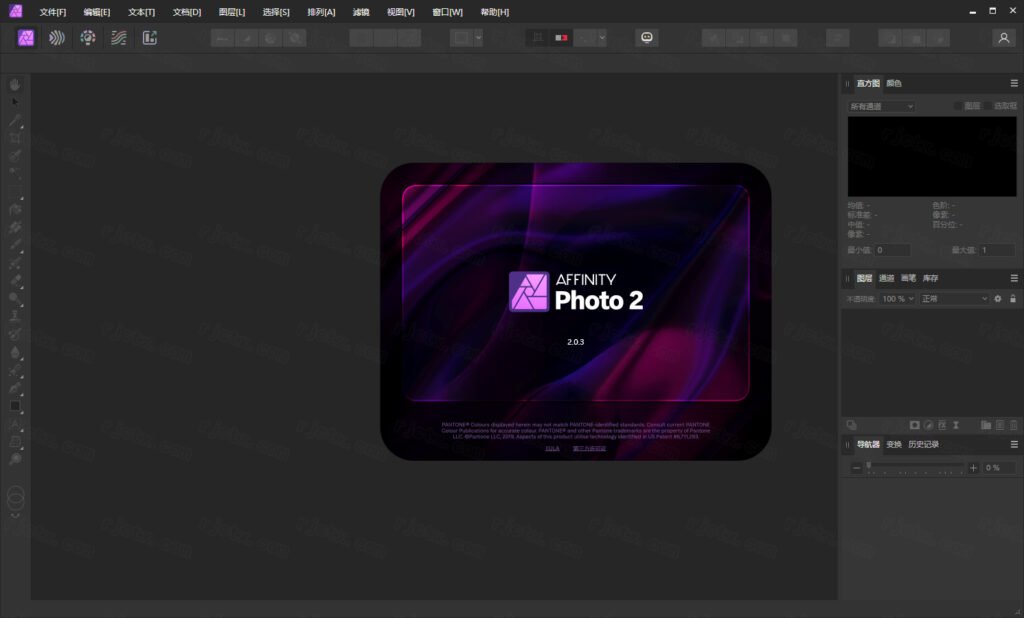This screenshot has height=618, width=1024.
Task: Open navigator panel hamburger menu
Action: pos(1014,444)
